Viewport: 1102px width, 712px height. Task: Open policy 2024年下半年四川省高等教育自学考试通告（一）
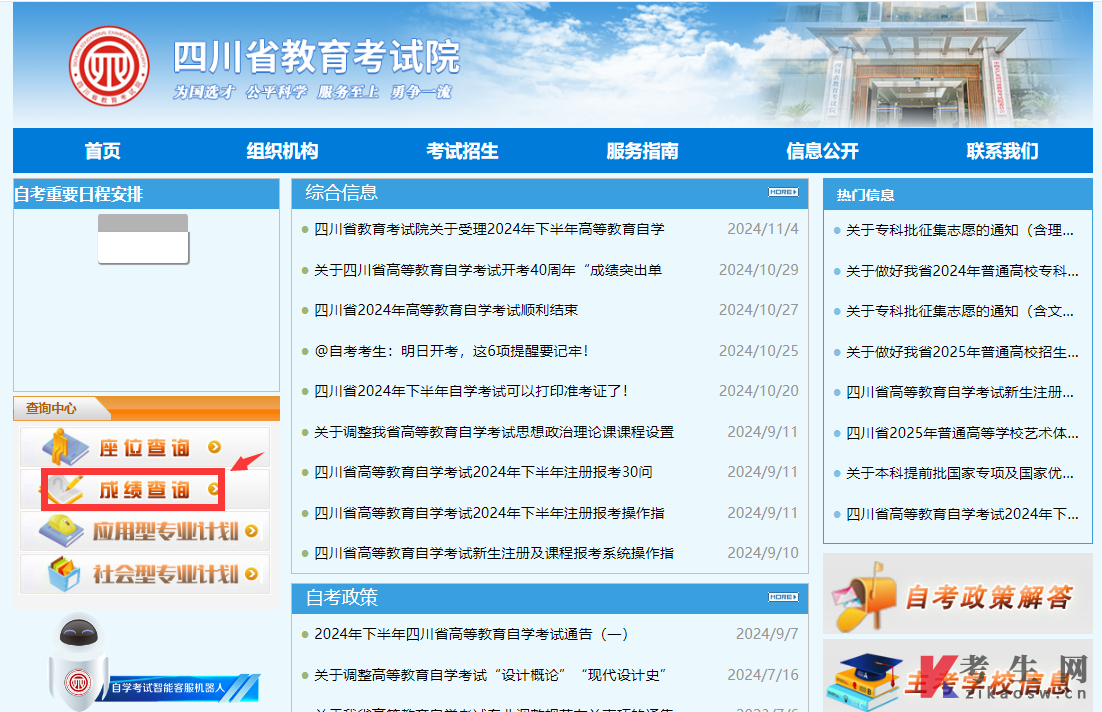pos(471,634)
